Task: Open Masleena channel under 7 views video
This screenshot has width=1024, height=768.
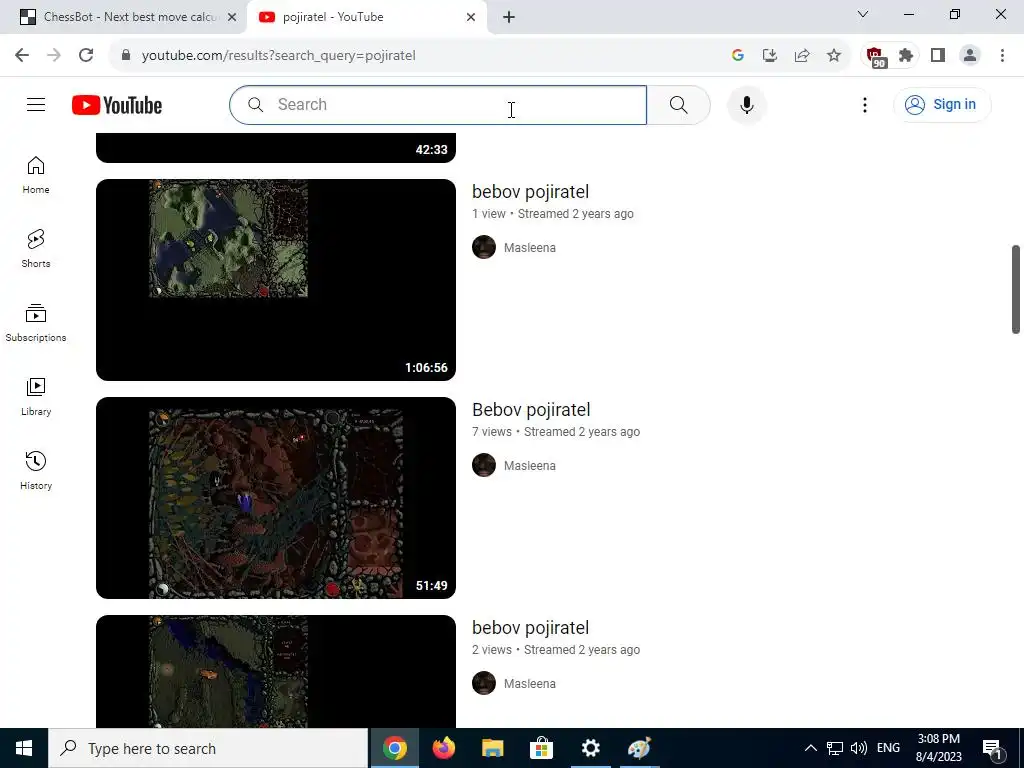Action: [530, 466]
